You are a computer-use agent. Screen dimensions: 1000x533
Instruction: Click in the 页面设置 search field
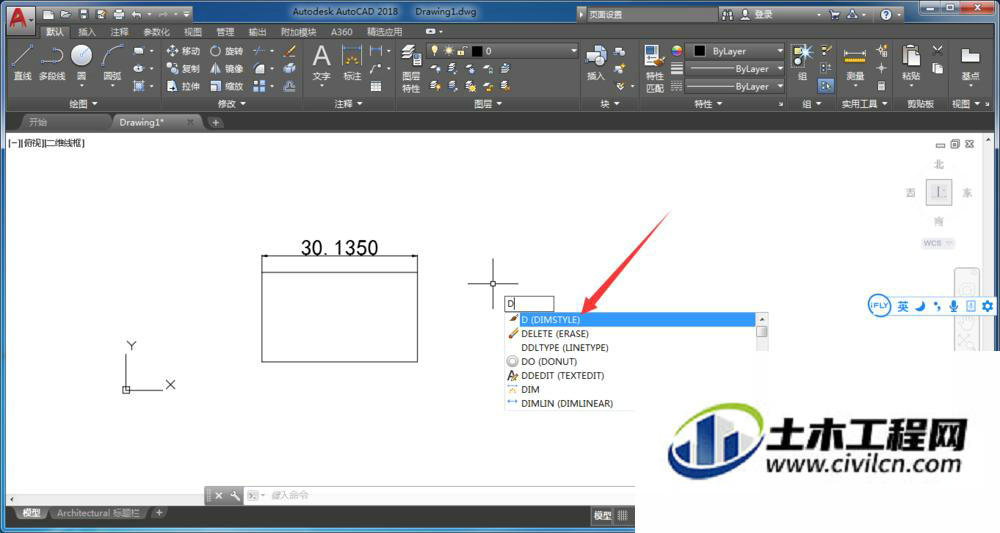tap(651, 15)
